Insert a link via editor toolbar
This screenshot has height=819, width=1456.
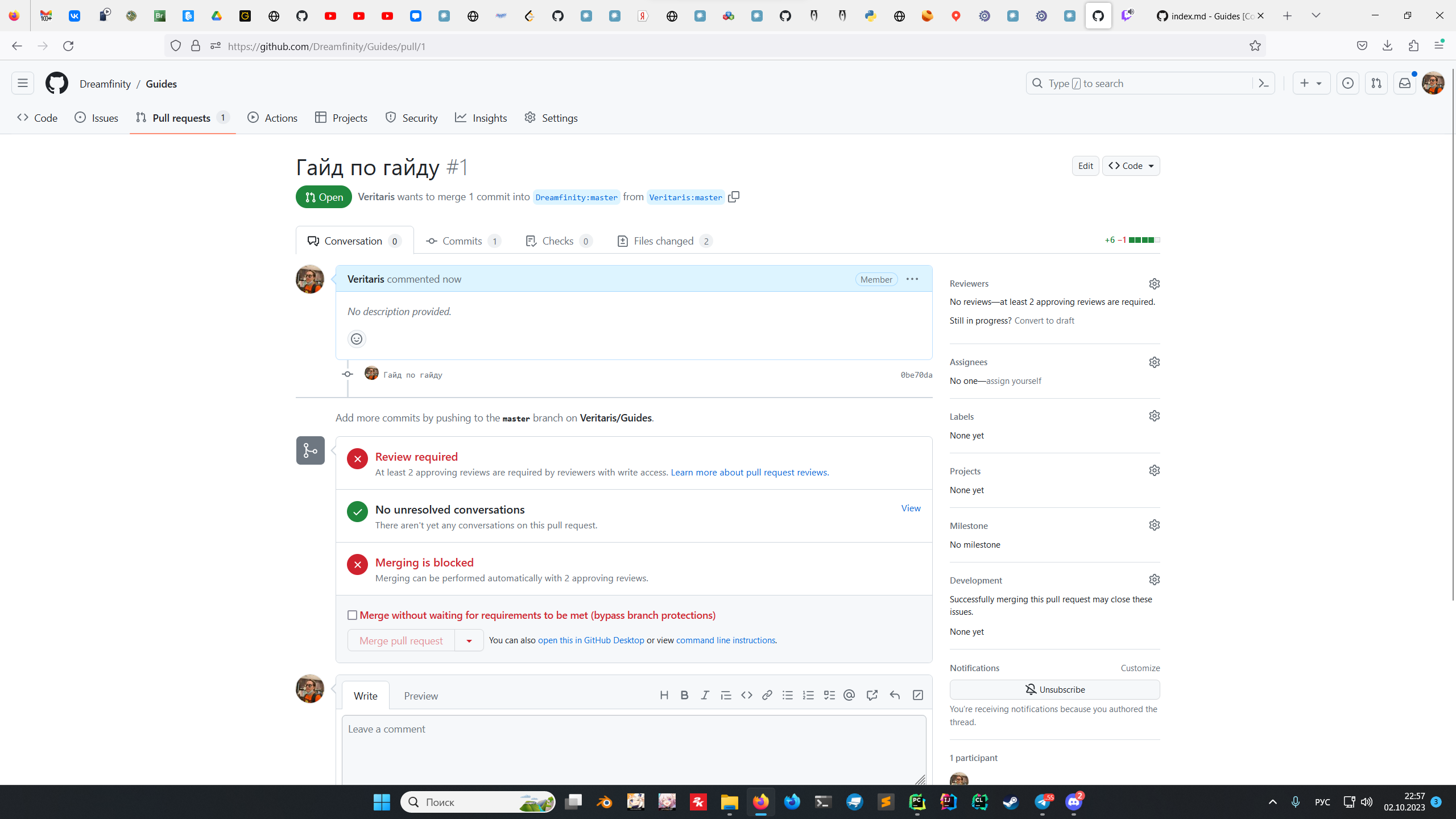pos(767,695)
